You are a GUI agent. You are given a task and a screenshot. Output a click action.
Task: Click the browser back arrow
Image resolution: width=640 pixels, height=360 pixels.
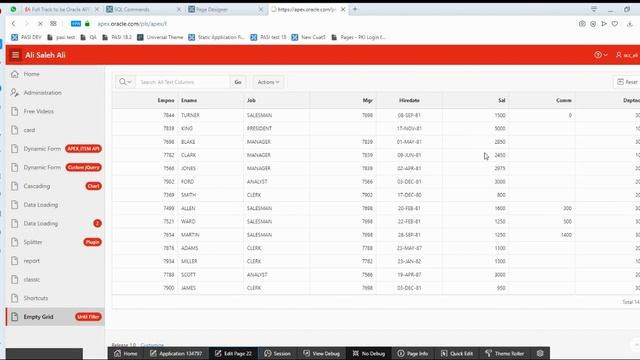[x=13, y=24]
